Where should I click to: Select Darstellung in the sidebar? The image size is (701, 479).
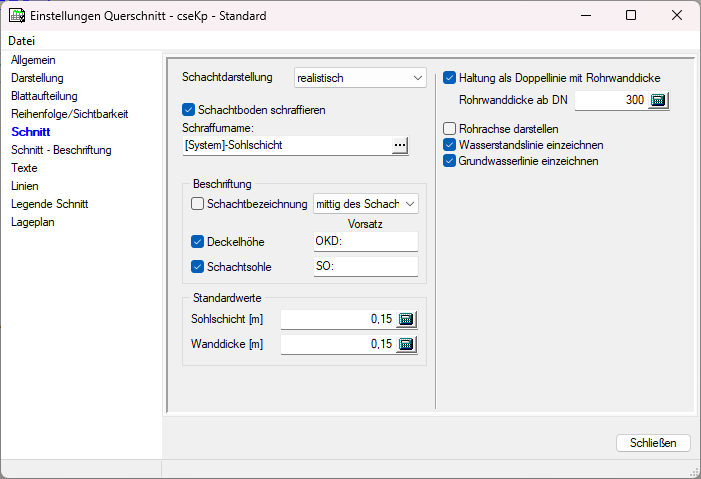(x=37, y=77)
